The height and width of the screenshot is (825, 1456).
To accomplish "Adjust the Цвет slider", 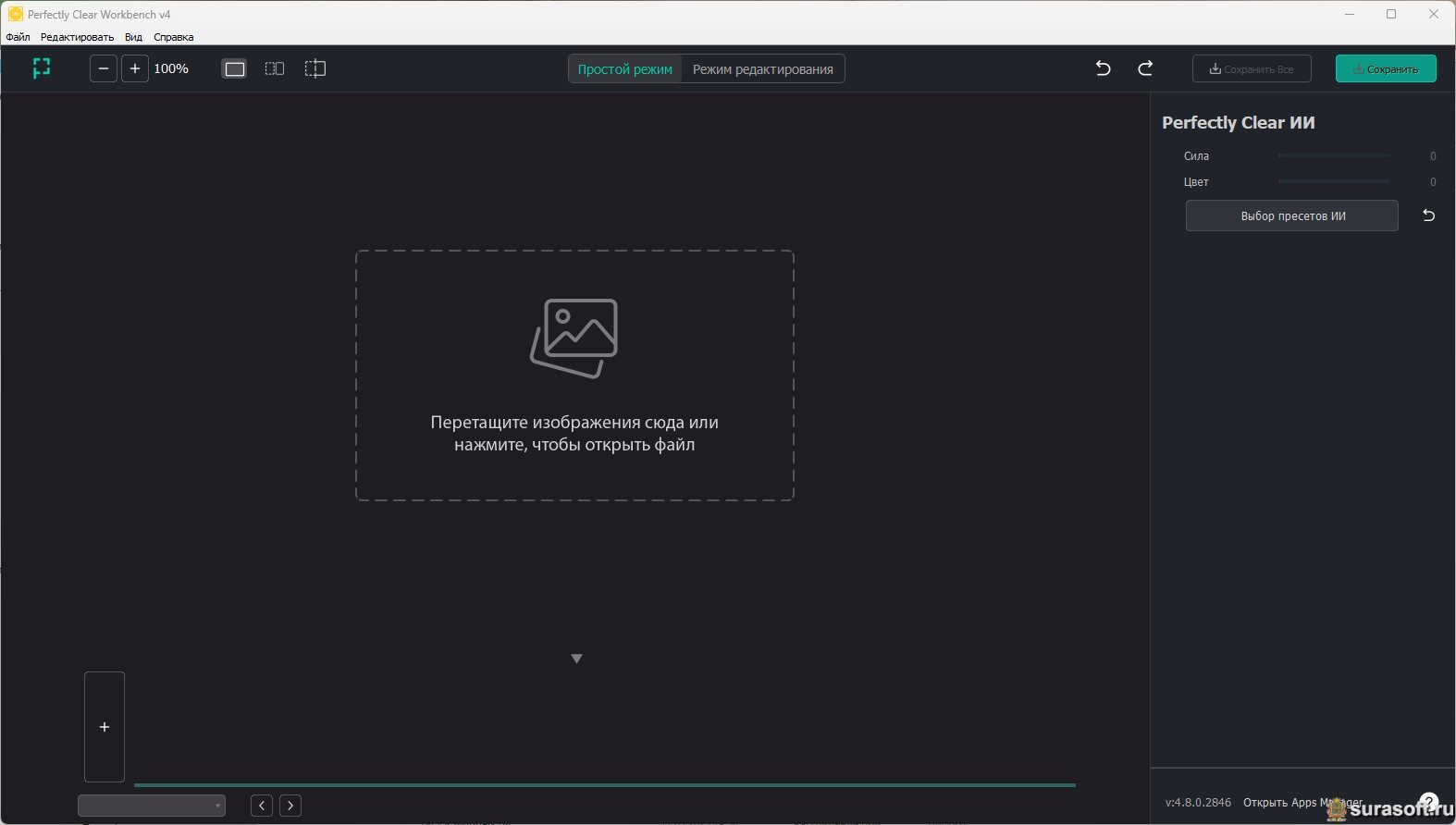I will coord(1334,181).
